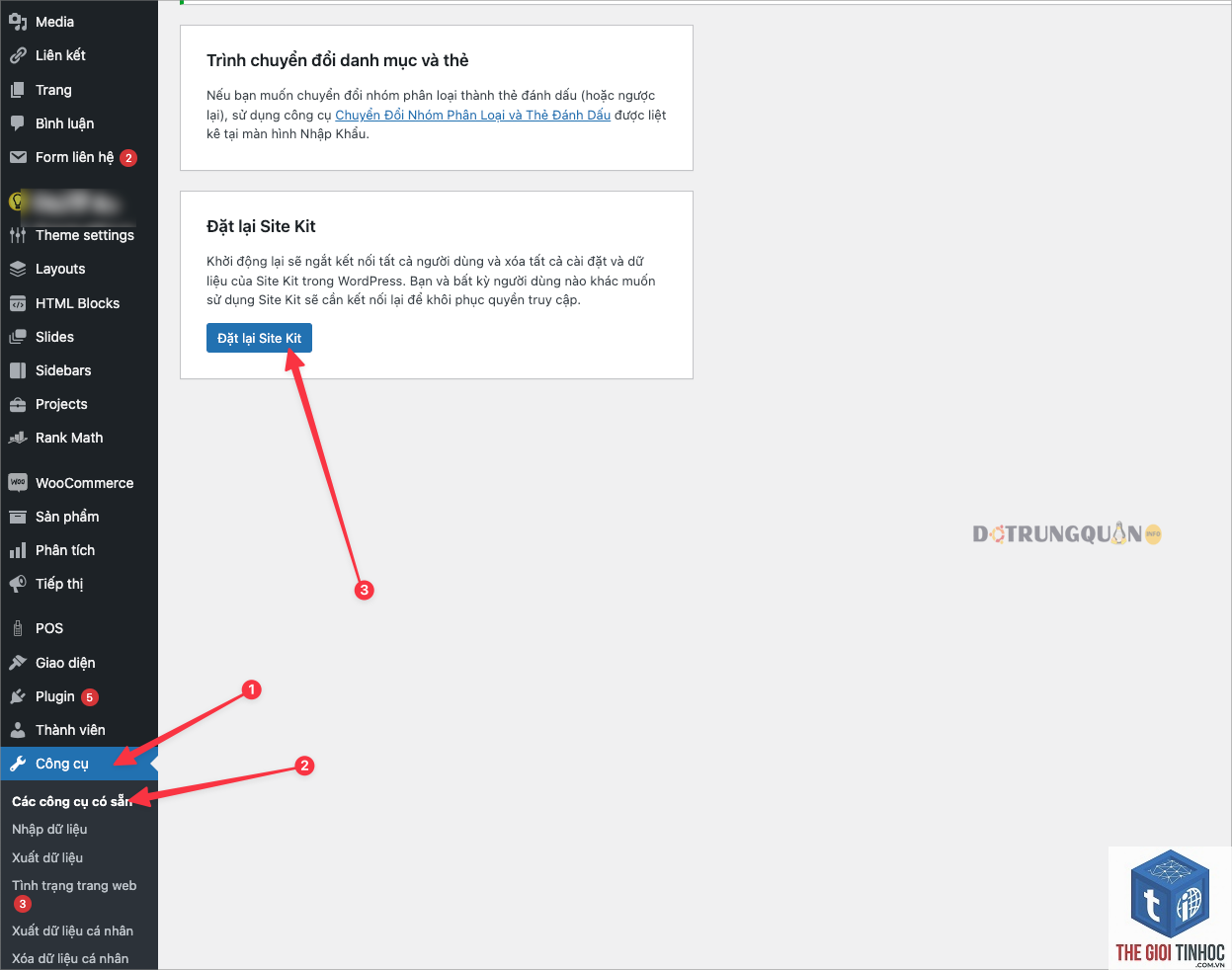Open Tình trạng trang web submenu
This screenshot has width=1232, height=970.
[x=74, y=886]
